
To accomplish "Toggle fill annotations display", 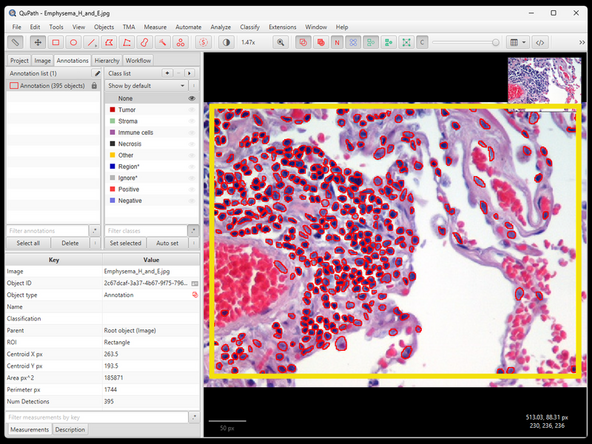I will 321,42.
